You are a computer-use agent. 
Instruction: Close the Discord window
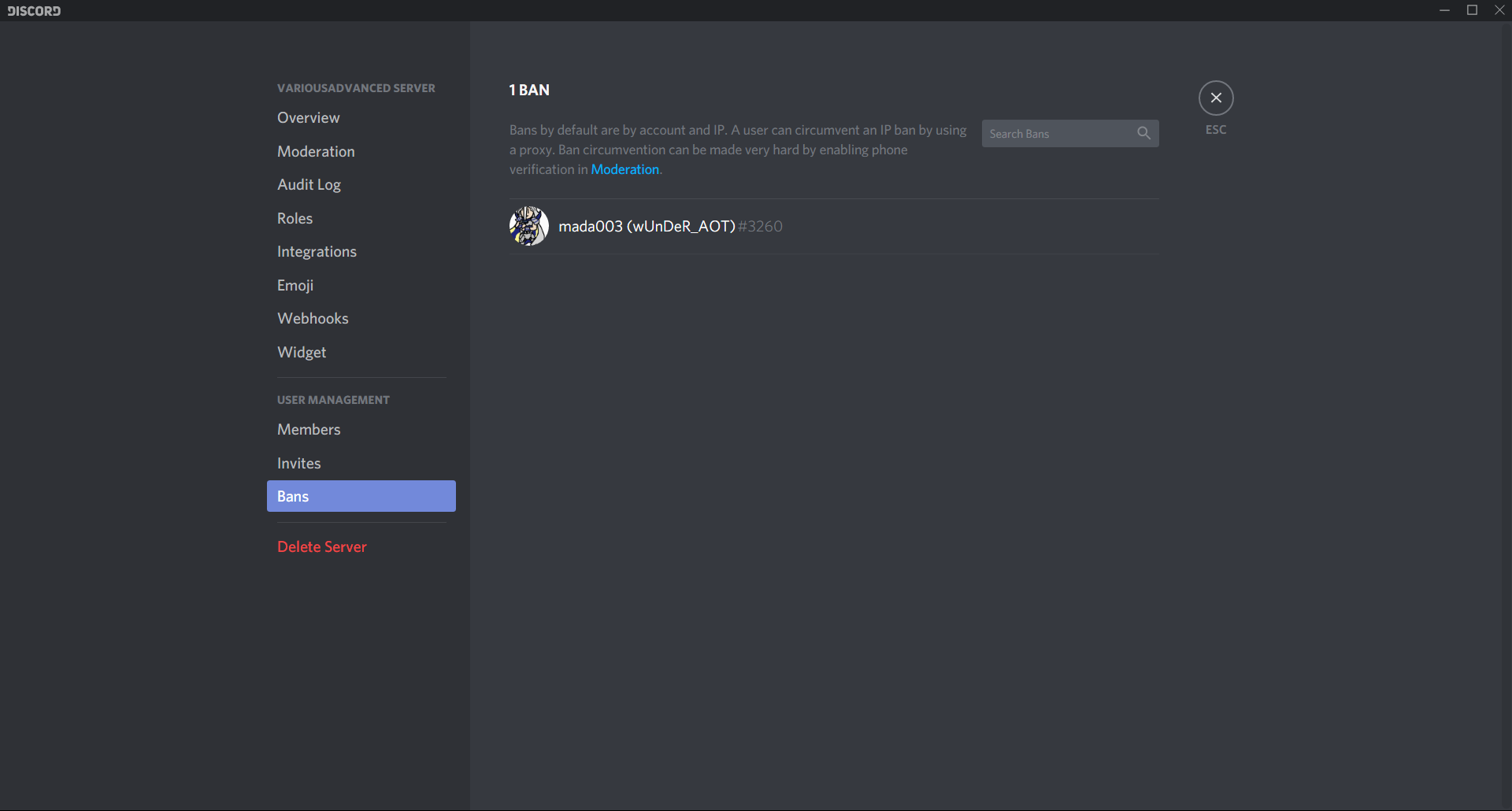tap(1499, 10)
